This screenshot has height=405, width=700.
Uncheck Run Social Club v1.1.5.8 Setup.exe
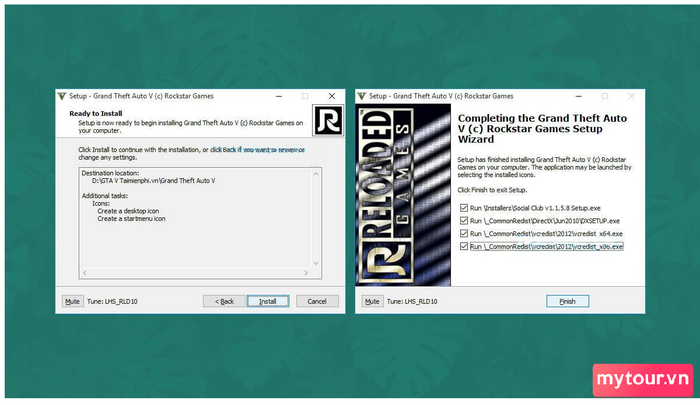464,208
